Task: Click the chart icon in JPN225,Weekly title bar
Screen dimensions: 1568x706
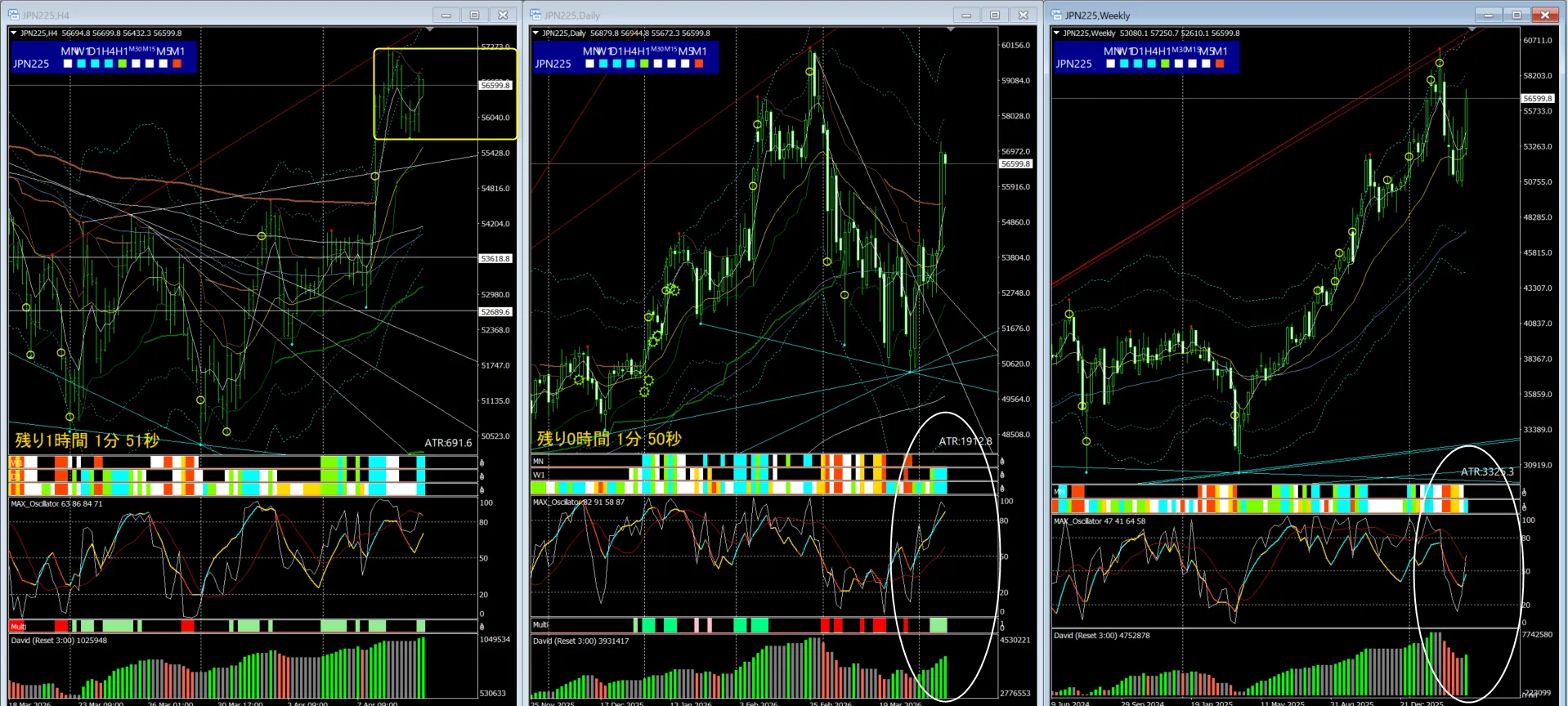Action: click(x=1056, y=15)
